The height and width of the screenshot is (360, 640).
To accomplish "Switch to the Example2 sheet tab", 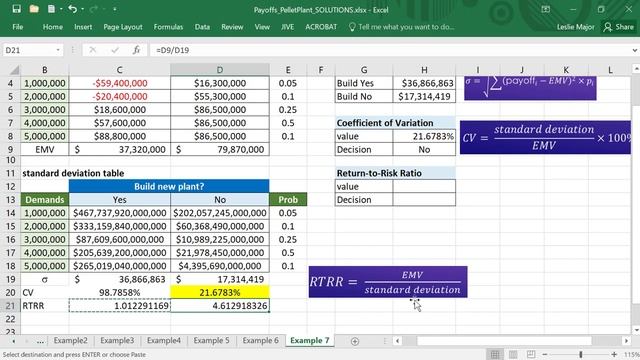I will tap(71, 340).
